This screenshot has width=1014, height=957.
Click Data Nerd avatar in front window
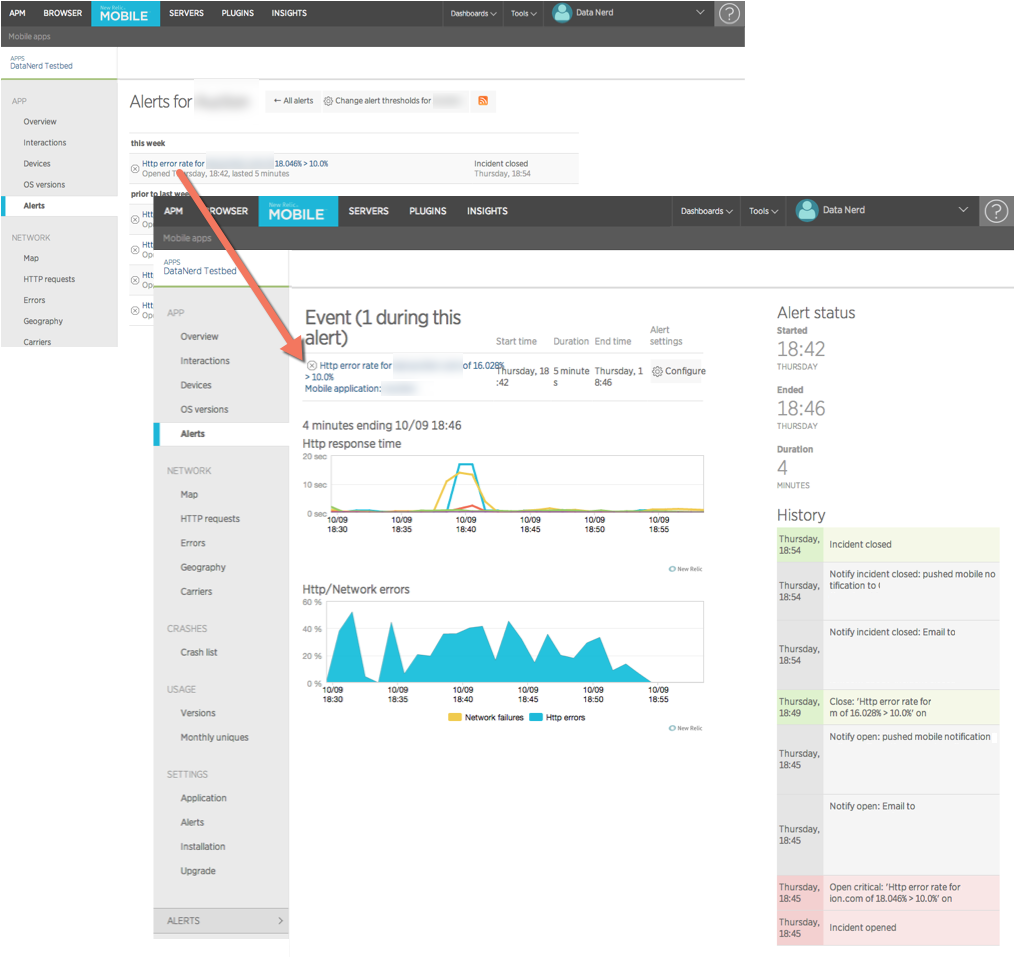[806, 210]
